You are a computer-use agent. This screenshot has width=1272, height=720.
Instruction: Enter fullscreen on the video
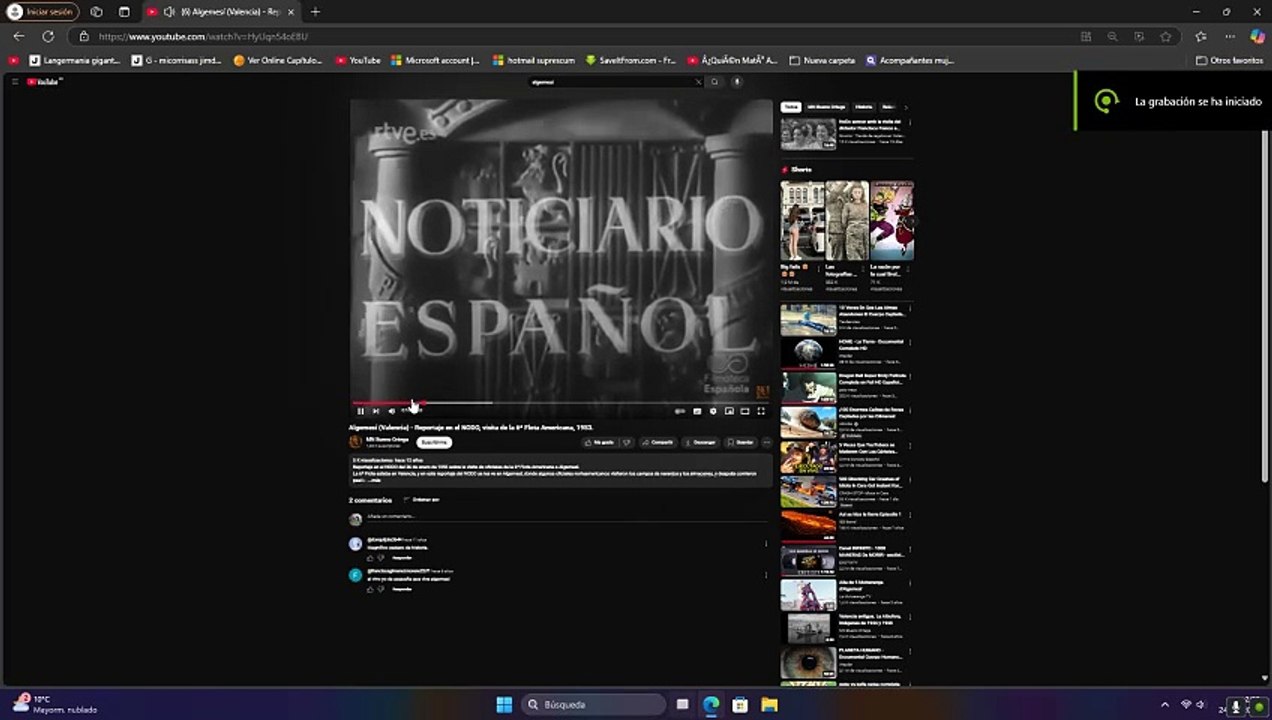(761, 411)
